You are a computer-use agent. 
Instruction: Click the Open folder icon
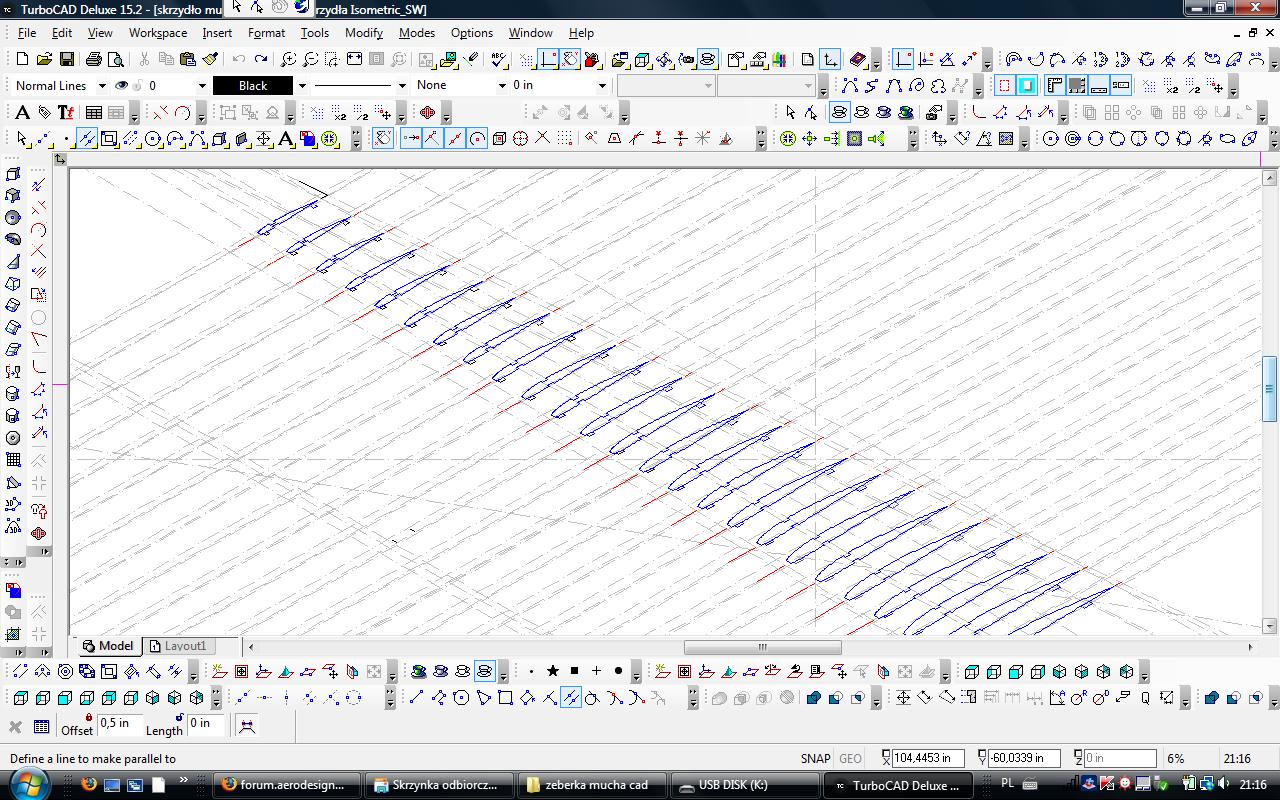tap(43, 60)
